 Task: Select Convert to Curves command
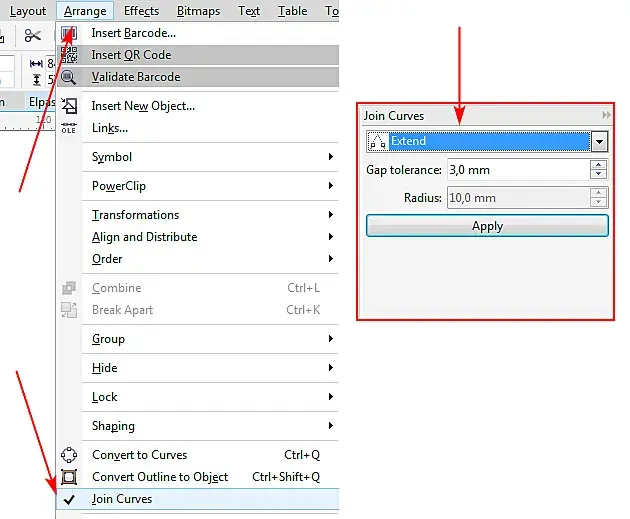[x=198, y=455]
